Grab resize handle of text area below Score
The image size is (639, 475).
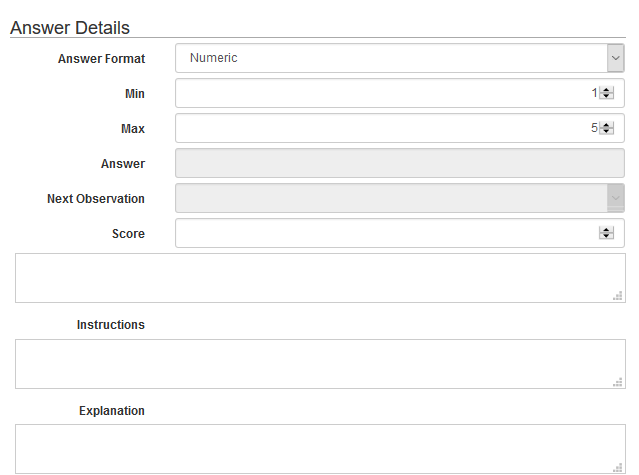[x=620, y=296]
